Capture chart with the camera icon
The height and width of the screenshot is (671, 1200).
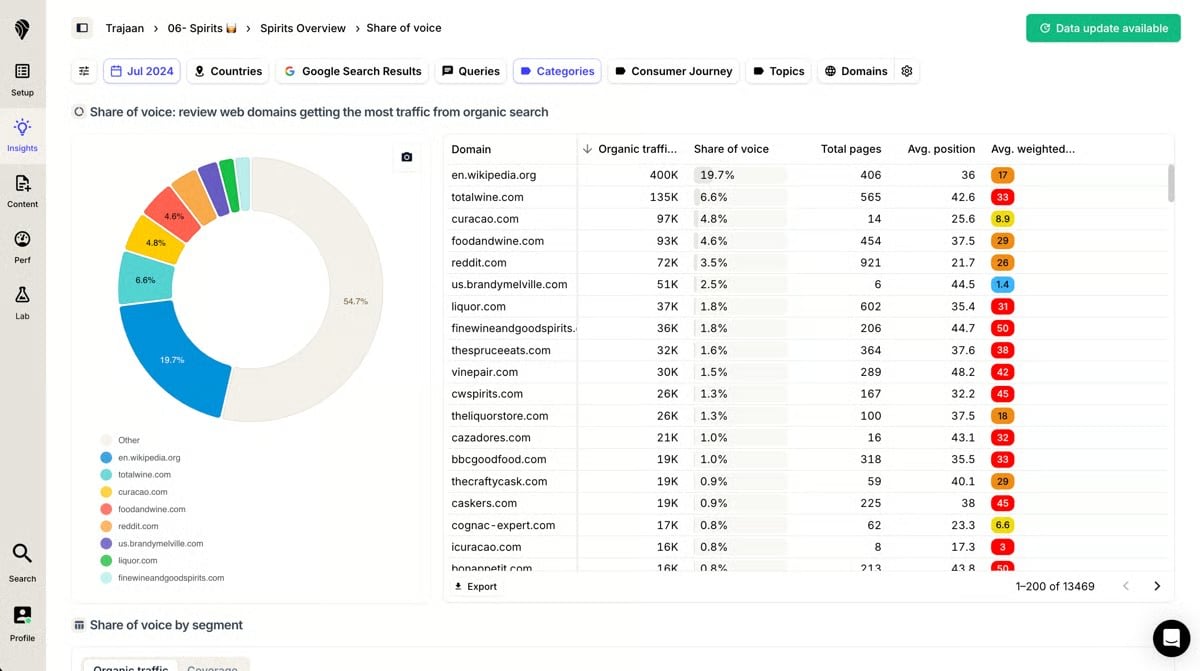click(x=406, y=157)
